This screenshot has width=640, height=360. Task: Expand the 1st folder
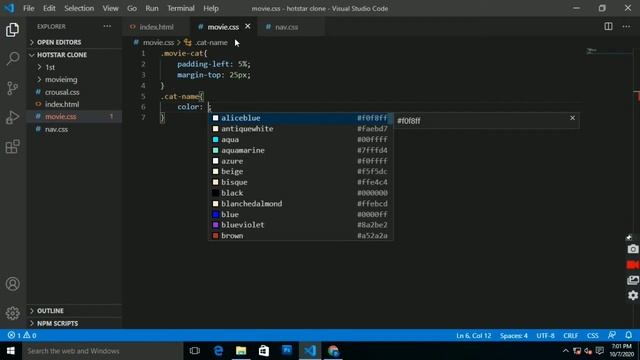pos(75,67)
